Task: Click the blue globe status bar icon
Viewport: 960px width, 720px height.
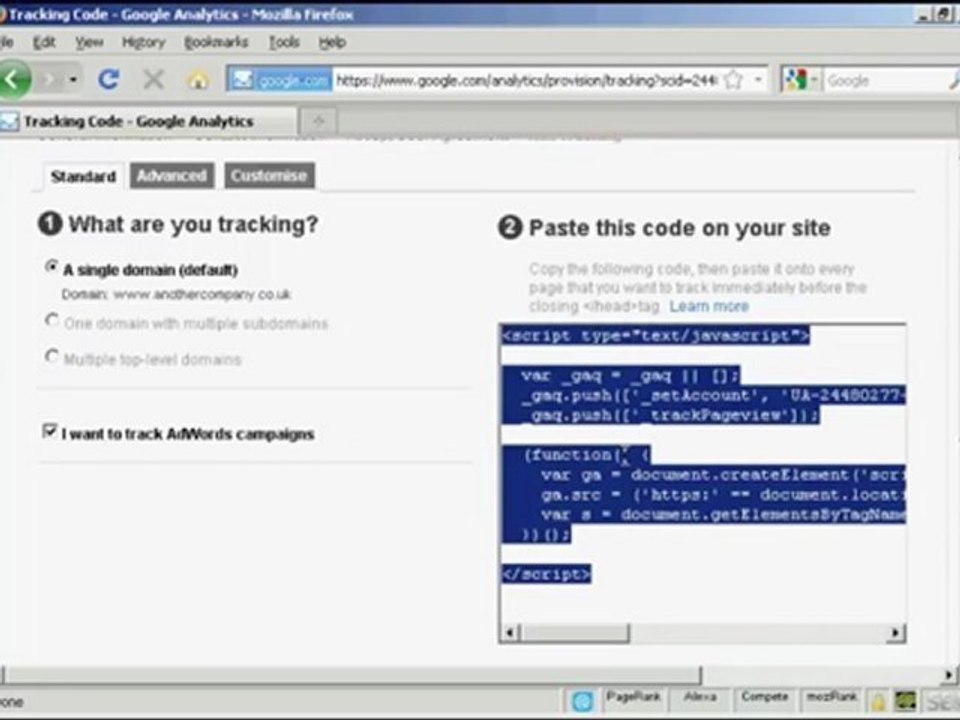Action: coord(582,701)
